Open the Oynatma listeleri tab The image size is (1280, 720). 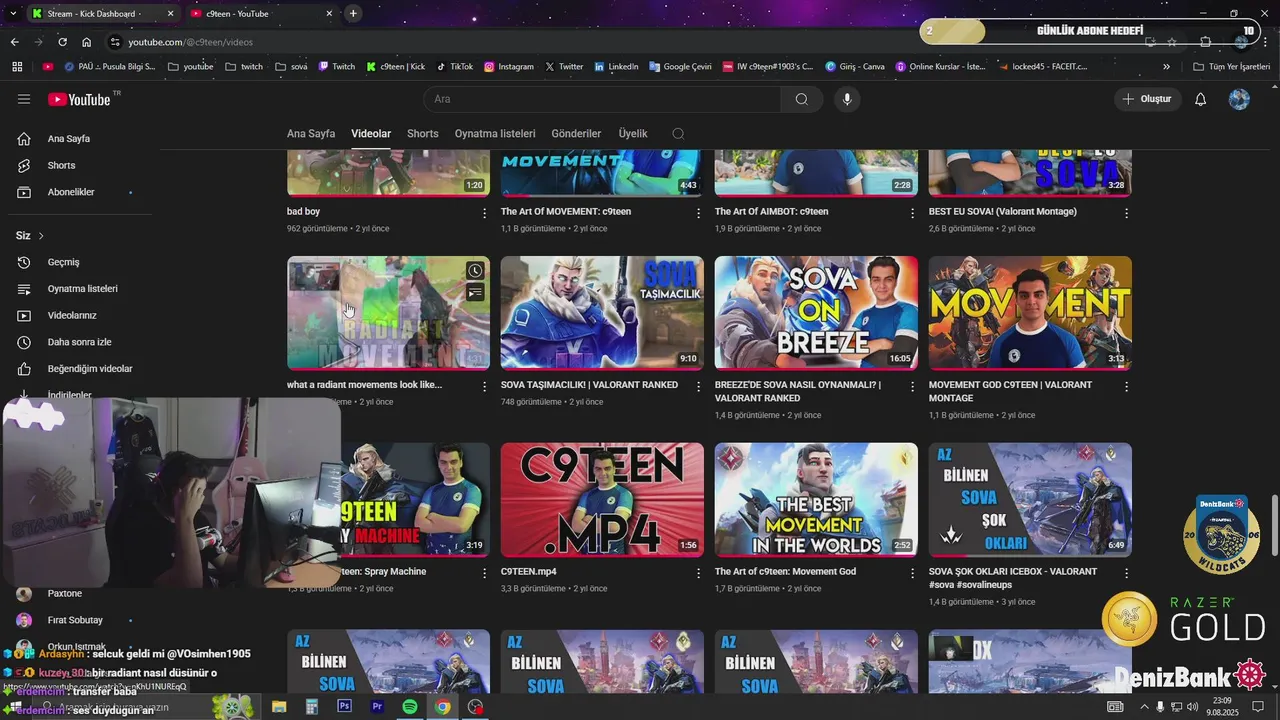point(495,134)
